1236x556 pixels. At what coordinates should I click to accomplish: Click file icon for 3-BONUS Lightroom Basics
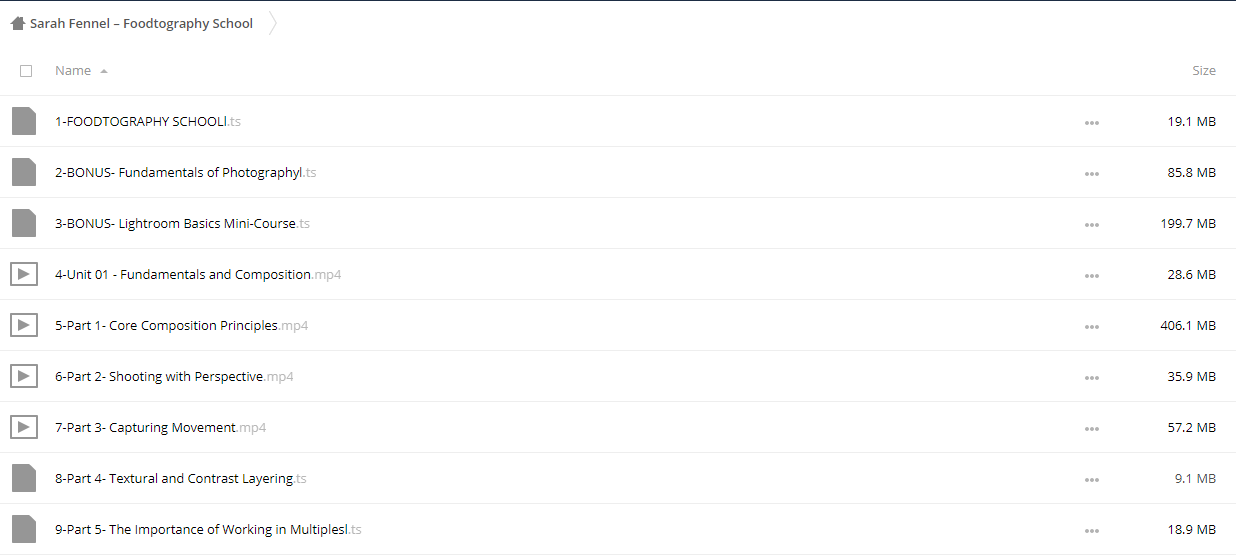pos(24,223)
